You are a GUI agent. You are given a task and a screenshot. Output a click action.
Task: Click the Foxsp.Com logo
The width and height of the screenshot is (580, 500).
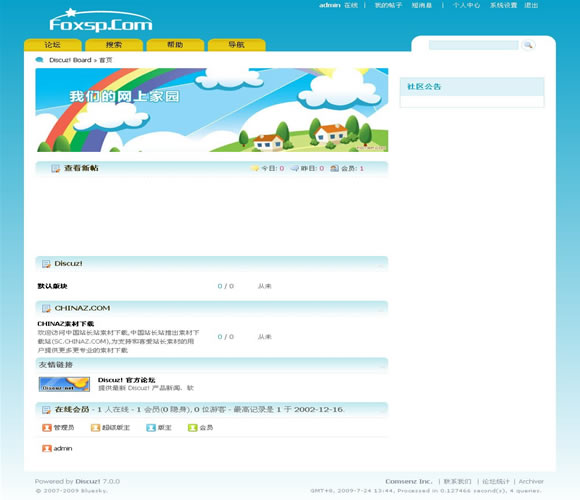(101, 21)
